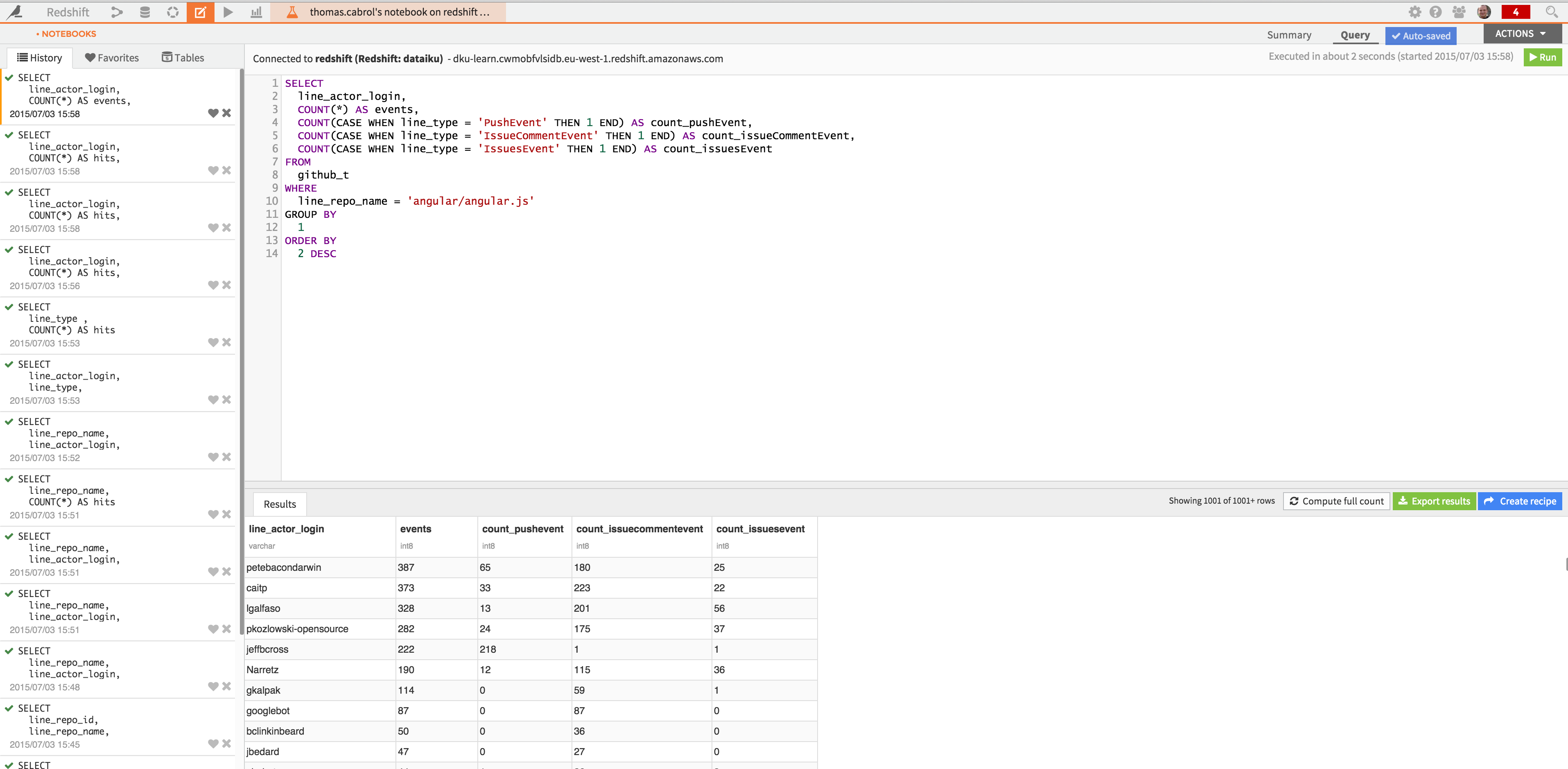Open the red notifications badge showing 4
This screenshot has height=769, width=1568.
[1516, 12]
